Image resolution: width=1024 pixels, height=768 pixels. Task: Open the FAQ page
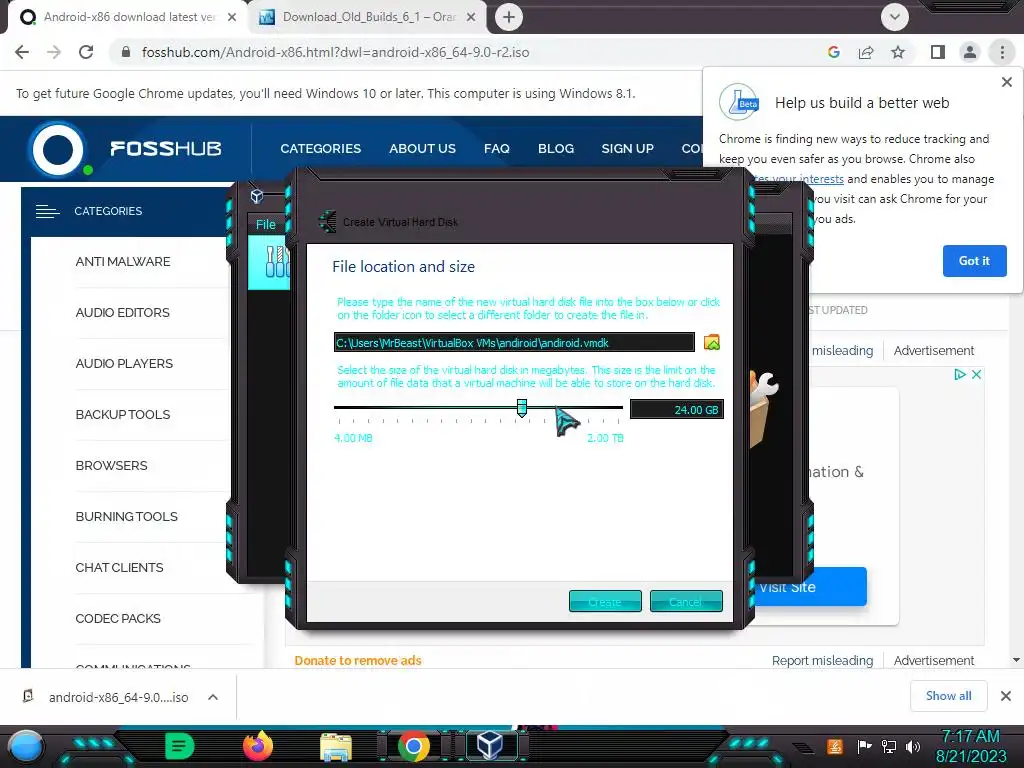coord(497,148)
